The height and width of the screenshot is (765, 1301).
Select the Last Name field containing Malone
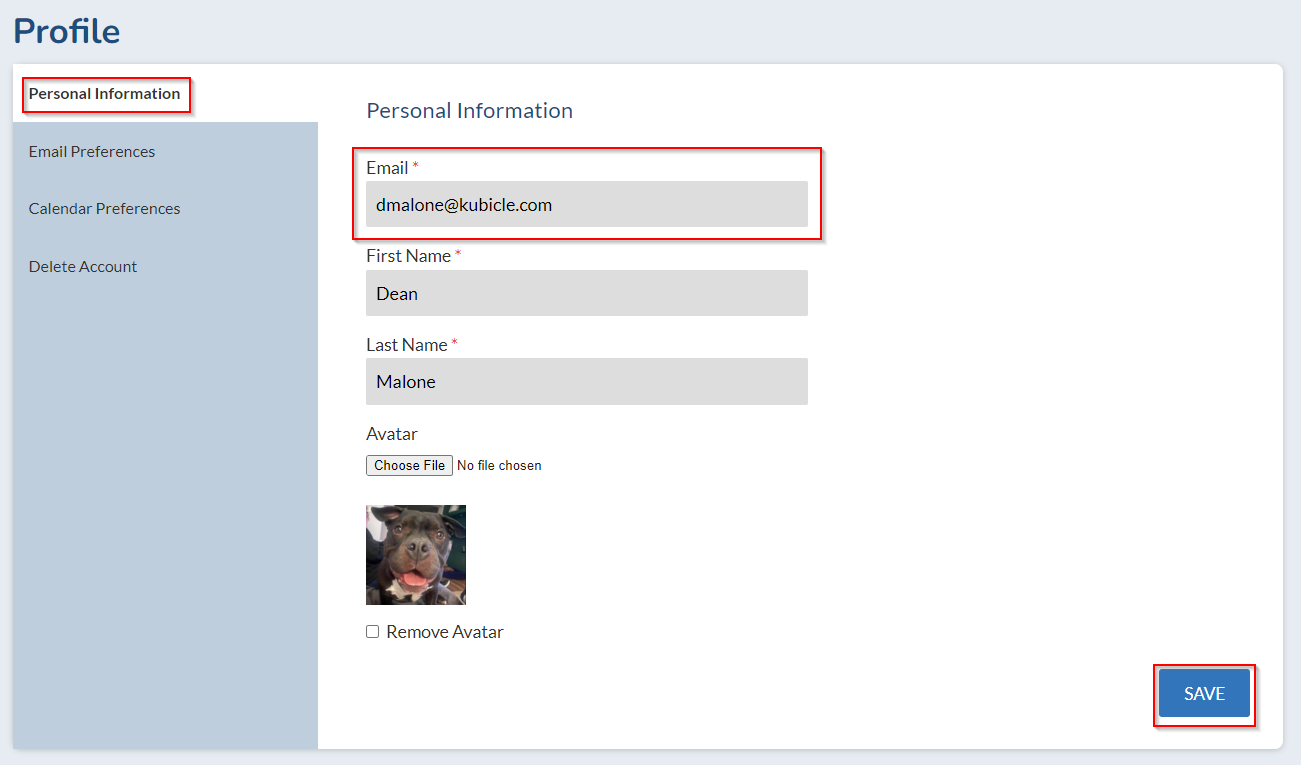coord(587,381)
